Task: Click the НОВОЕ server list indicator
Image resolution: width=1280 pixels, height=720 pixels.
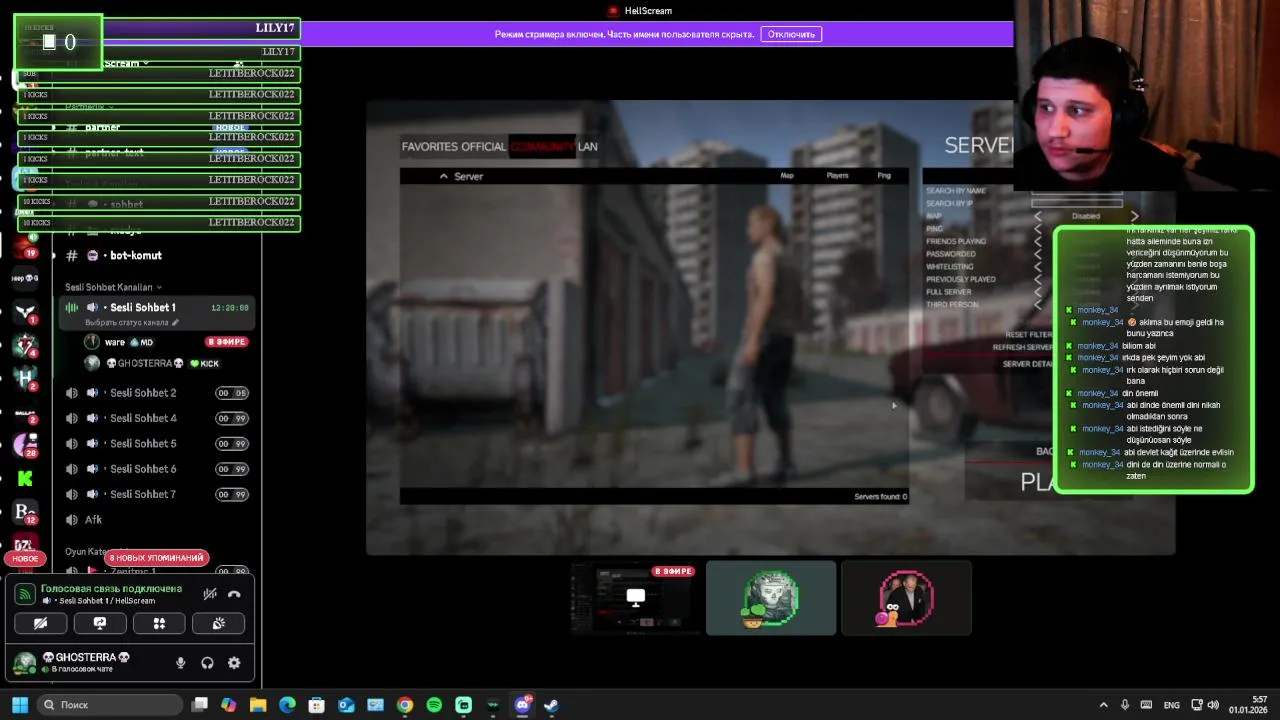Action: point(25,558)
